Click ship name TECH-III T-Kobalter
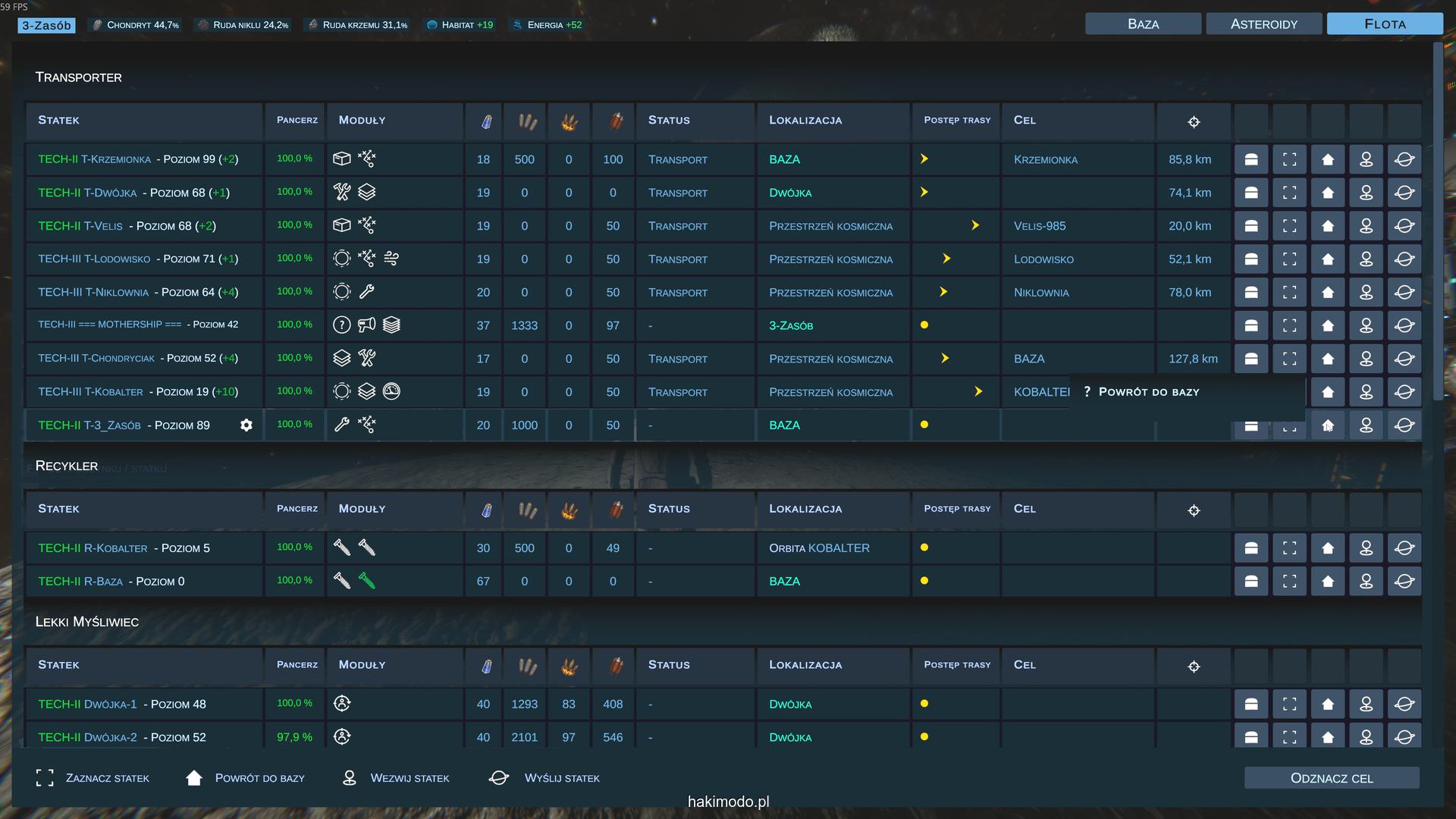The width and height of the screenshot is (1456, 819). (91, 392)
